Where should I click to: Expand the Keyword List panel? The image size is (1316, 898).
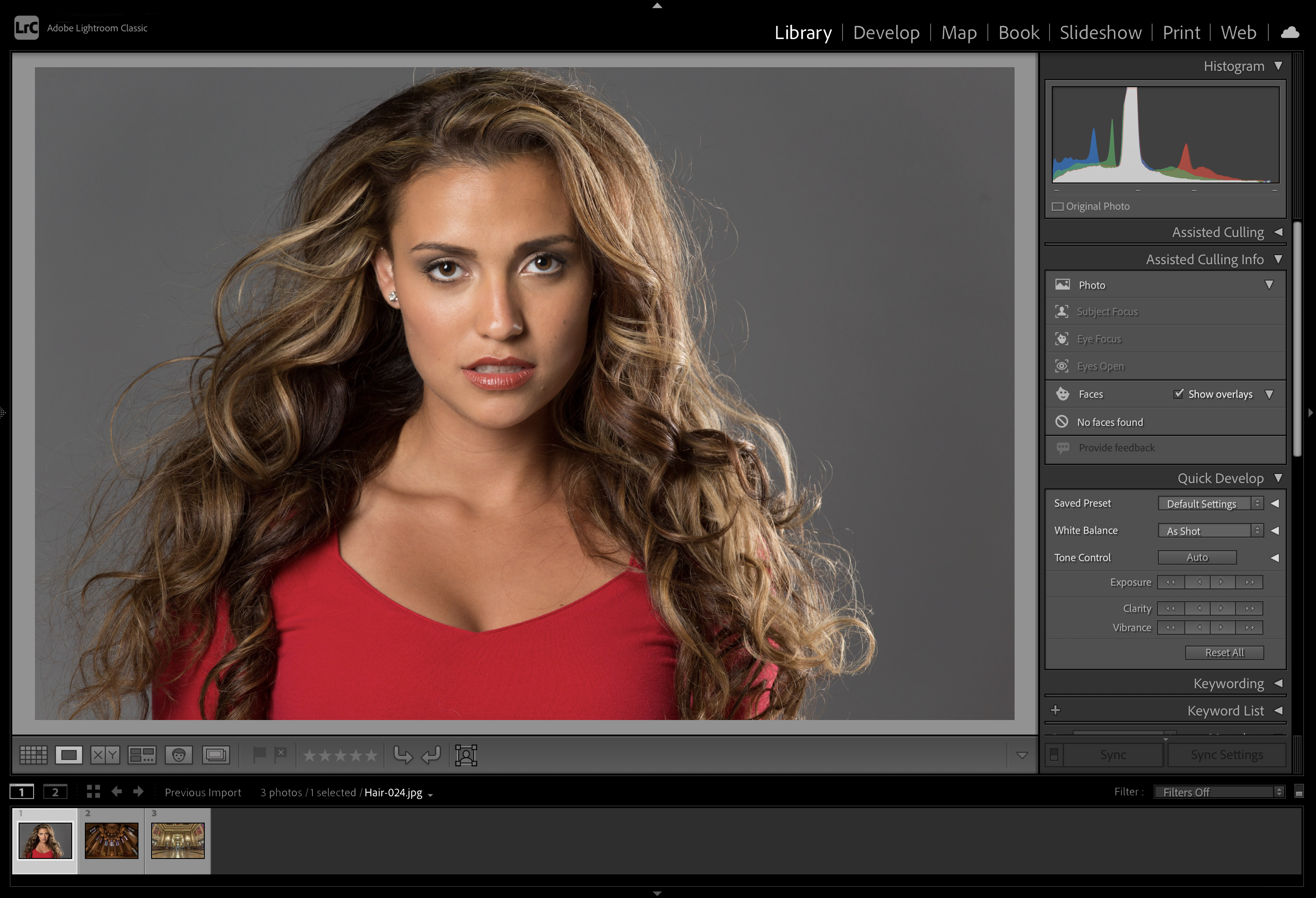[1279, 711]
